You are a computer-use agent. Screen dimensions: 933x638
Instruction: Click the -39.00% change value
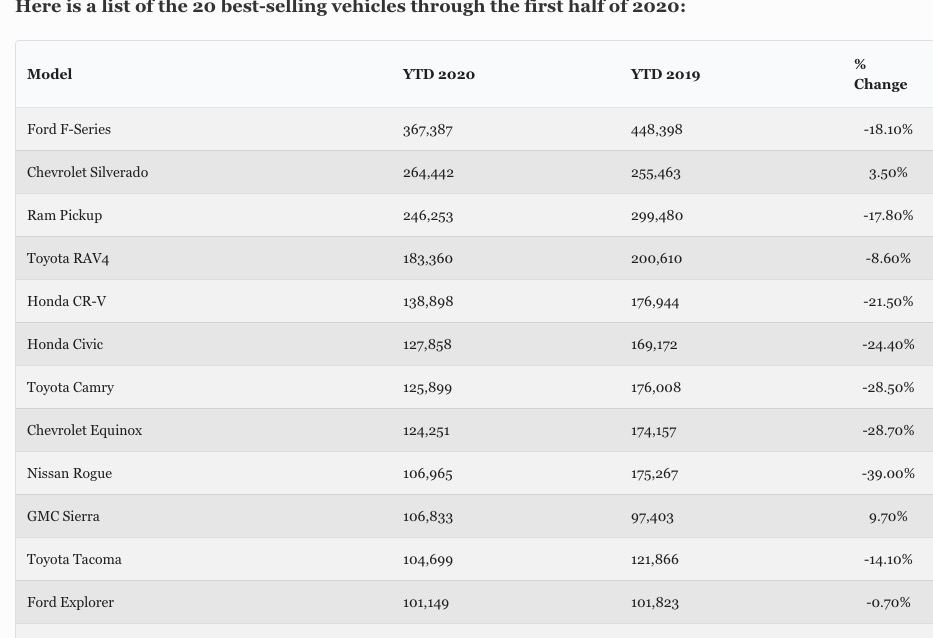888,474
